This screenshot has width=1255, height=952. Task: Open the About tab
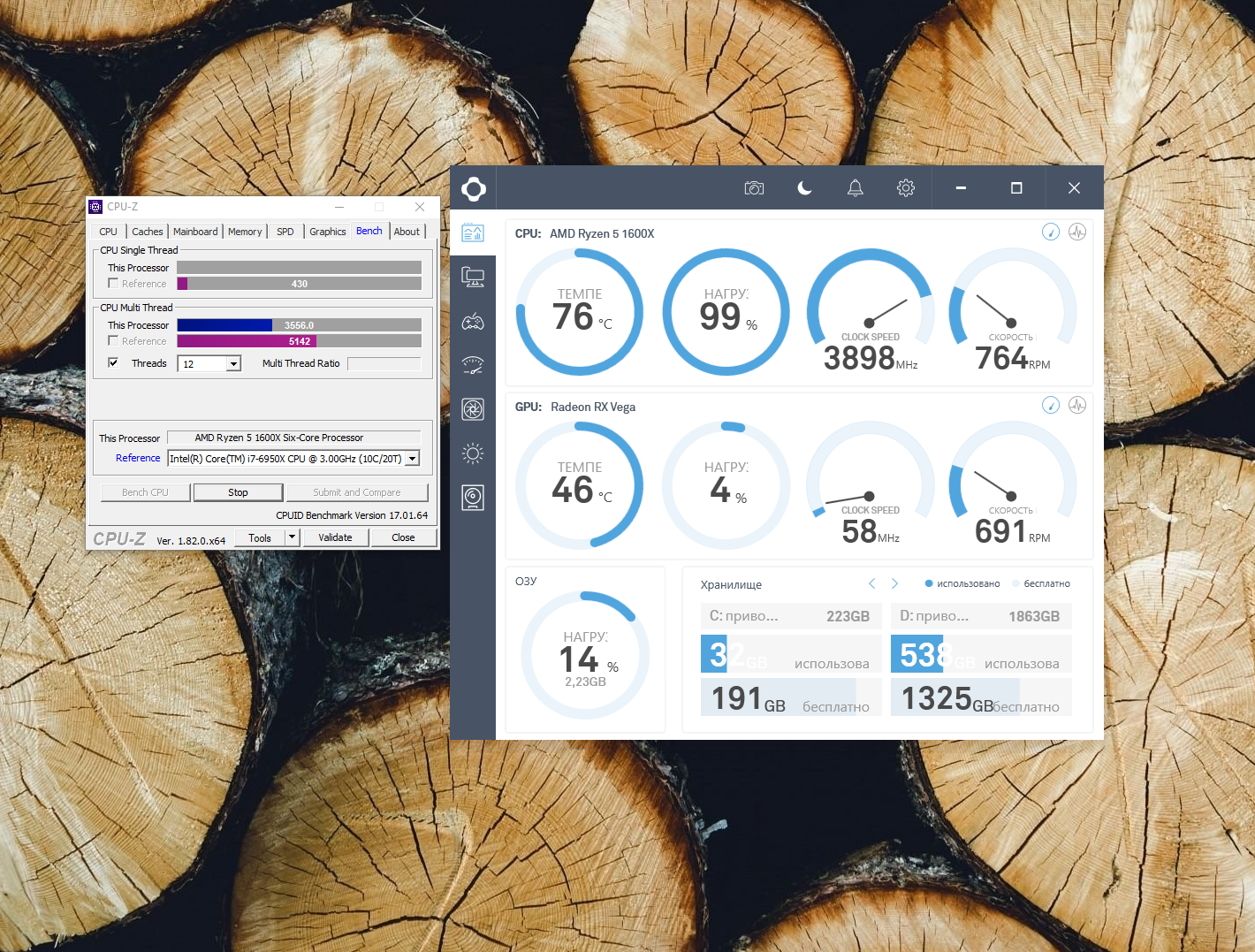[x=407, y=232]
